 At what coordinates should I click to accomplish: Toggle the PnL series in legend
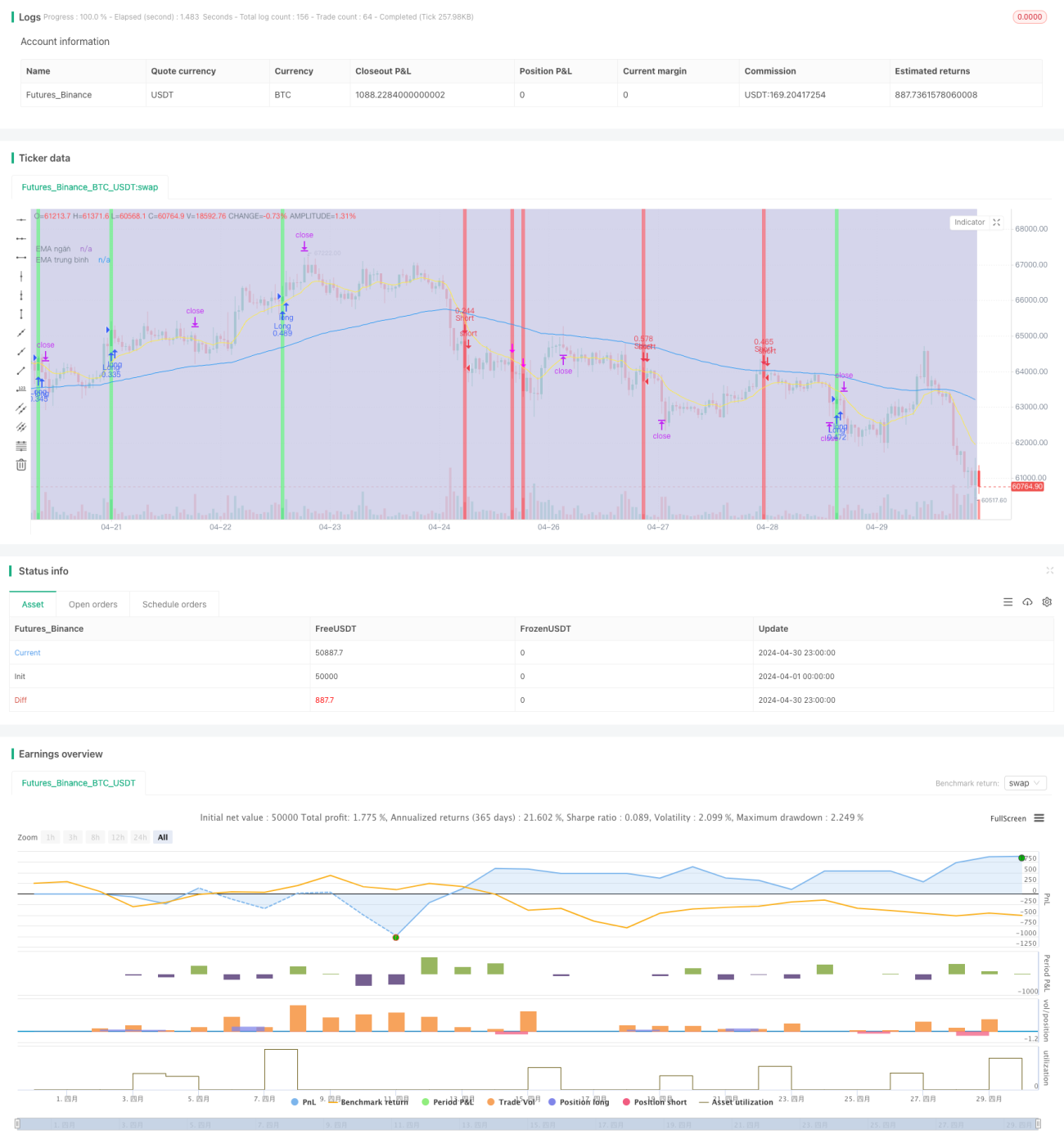(304, 1102)
